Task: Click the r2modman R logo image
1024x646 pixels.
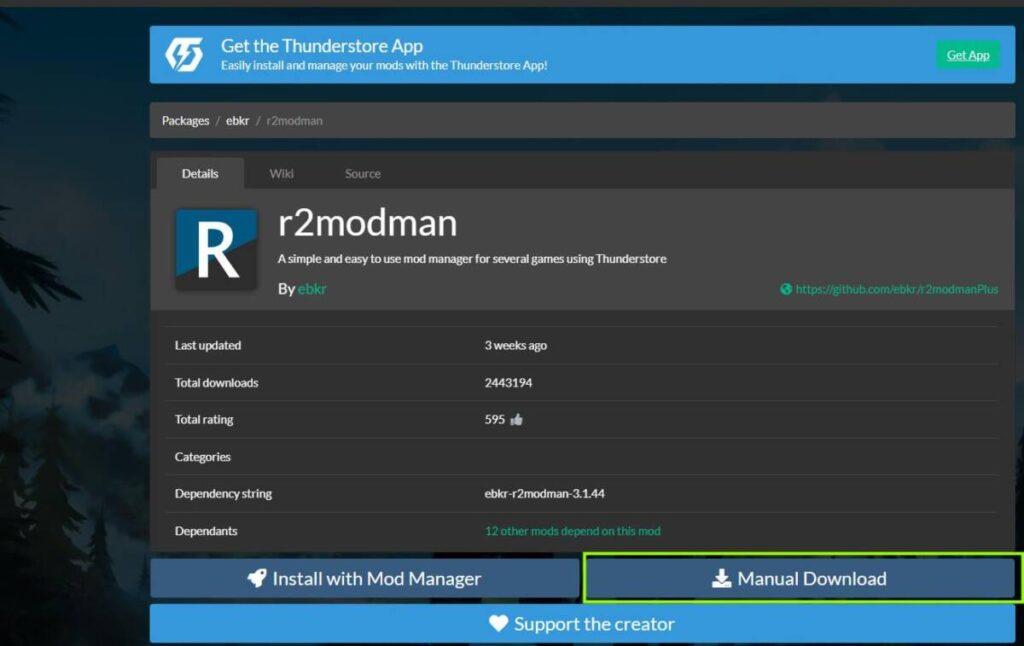Action: (x=216, y=249)
